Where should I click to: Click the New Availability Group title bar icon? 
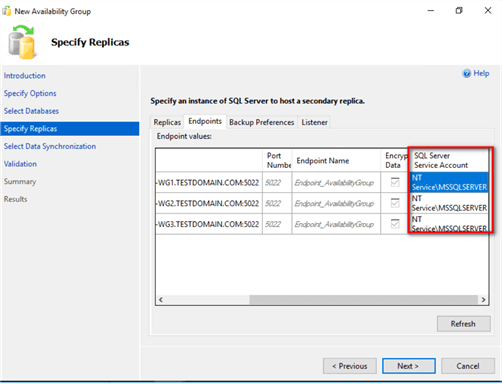[6, 11]
